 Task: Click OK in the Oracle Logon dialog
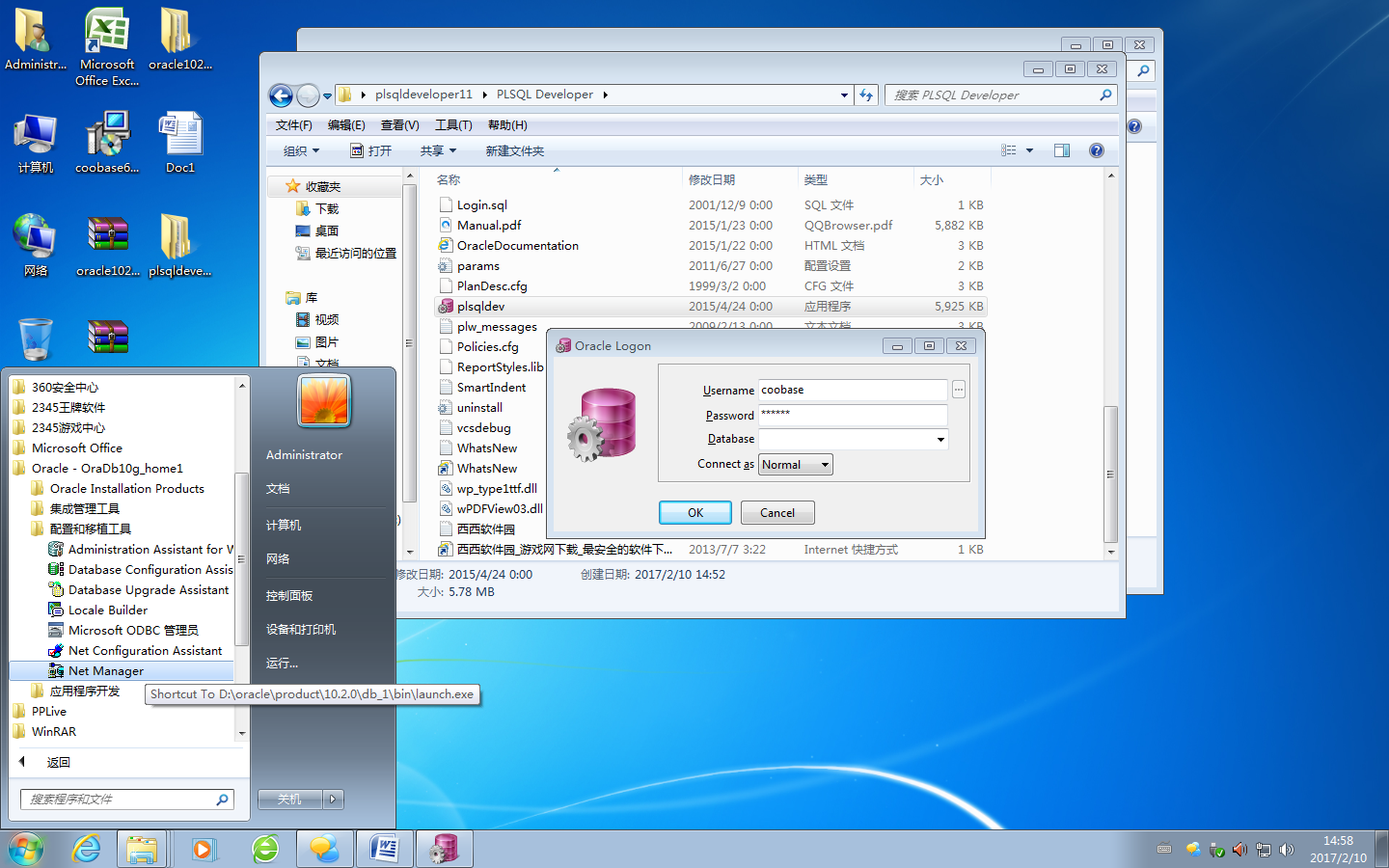695,513
